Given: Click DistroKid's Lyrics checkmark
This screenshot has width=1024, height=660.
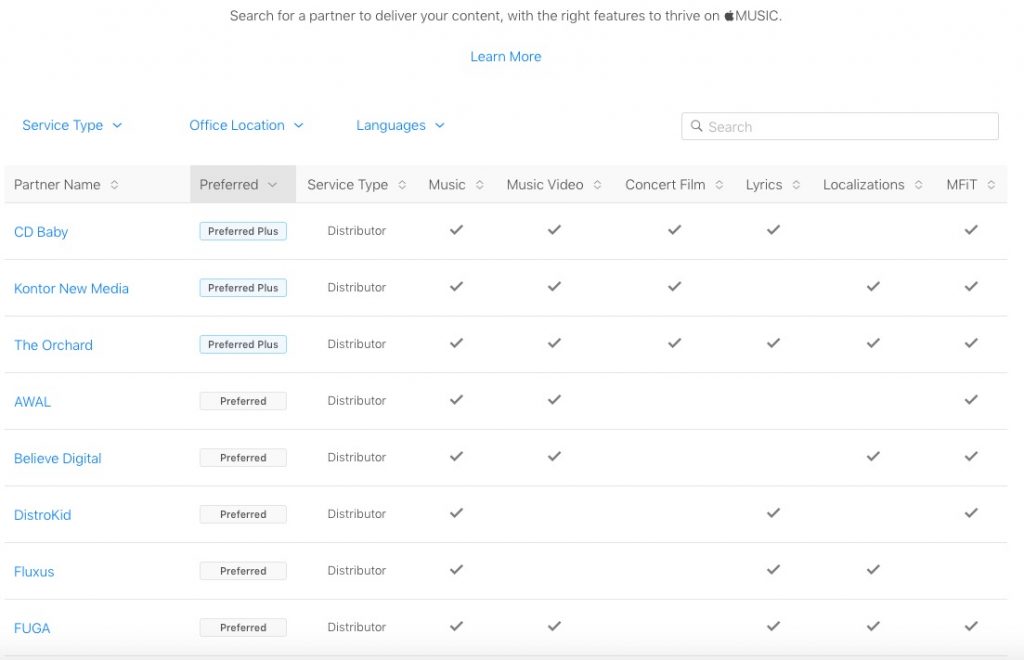Looking at the screenshot, I should click(x=773, y=513).
